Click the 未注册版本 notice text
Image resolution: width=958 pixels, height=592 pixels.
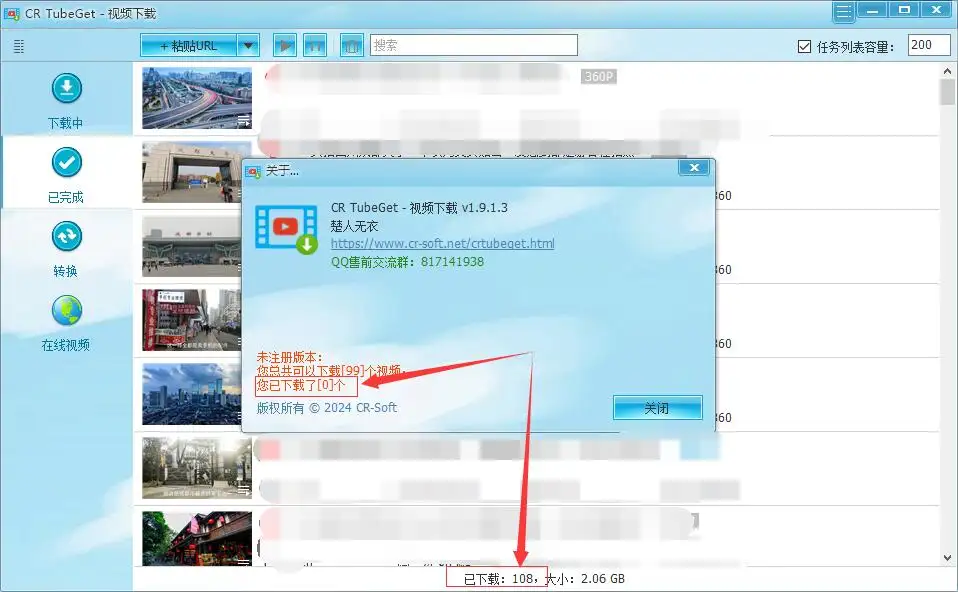click(x=289, y=357)
